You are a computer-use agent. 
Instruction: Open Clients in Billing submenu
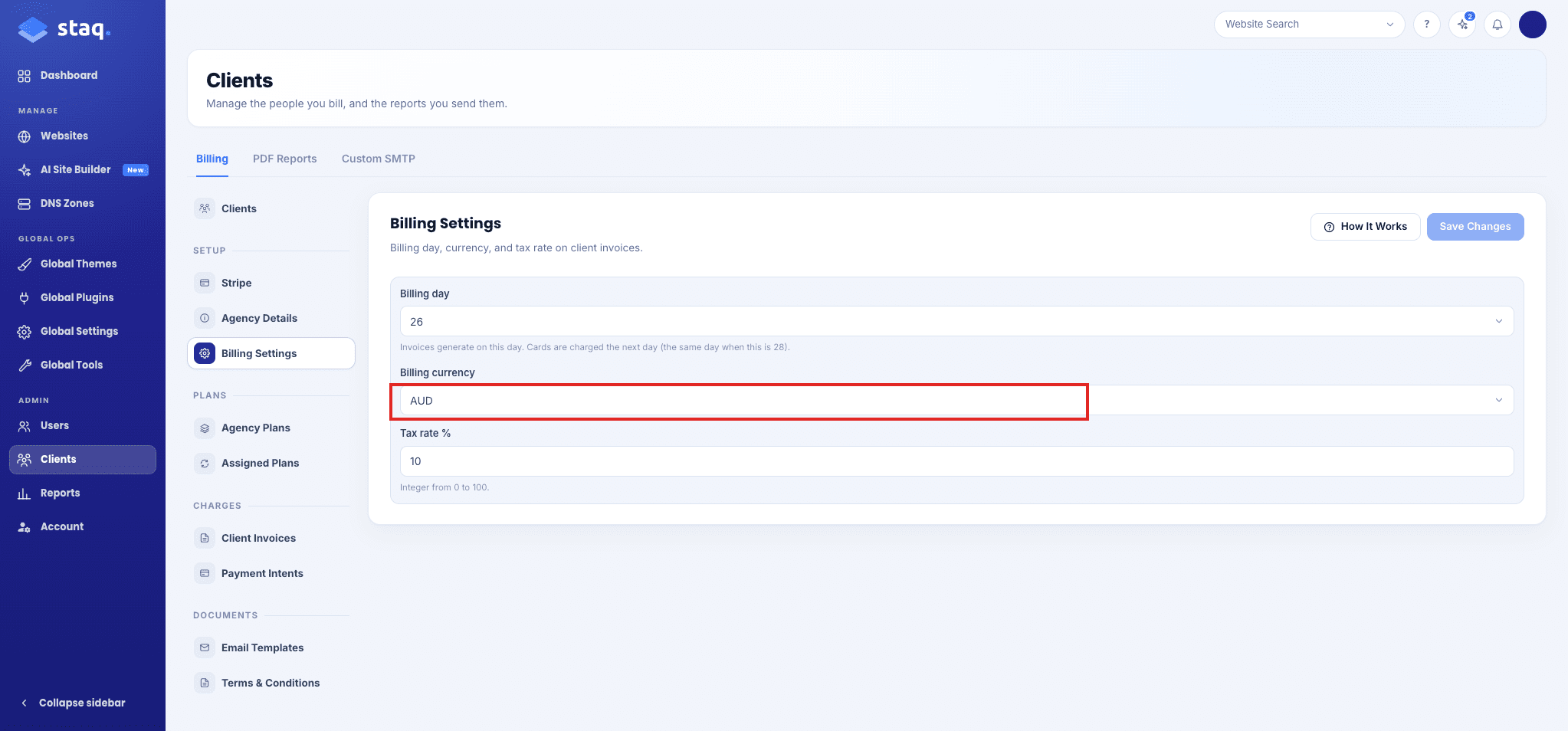coord(271,208)
